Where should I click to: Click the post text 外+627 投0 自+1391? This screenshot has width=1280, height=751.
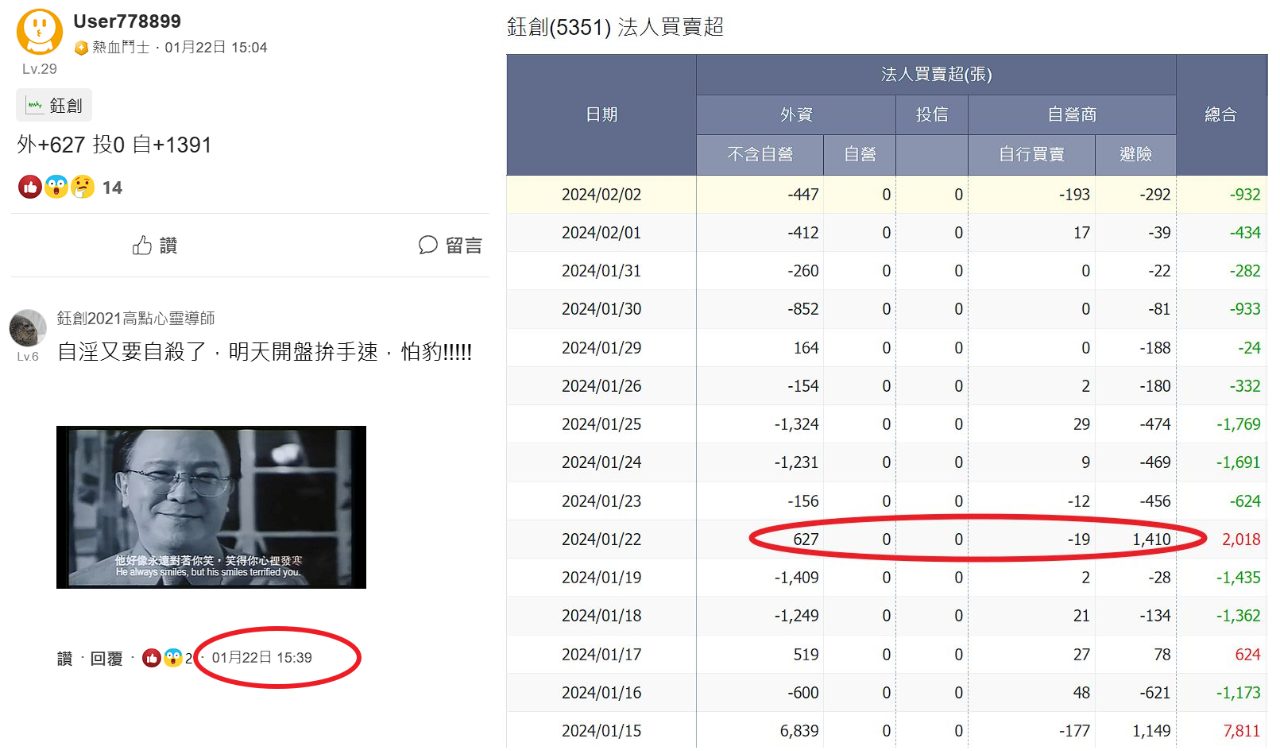click(115, 145)
